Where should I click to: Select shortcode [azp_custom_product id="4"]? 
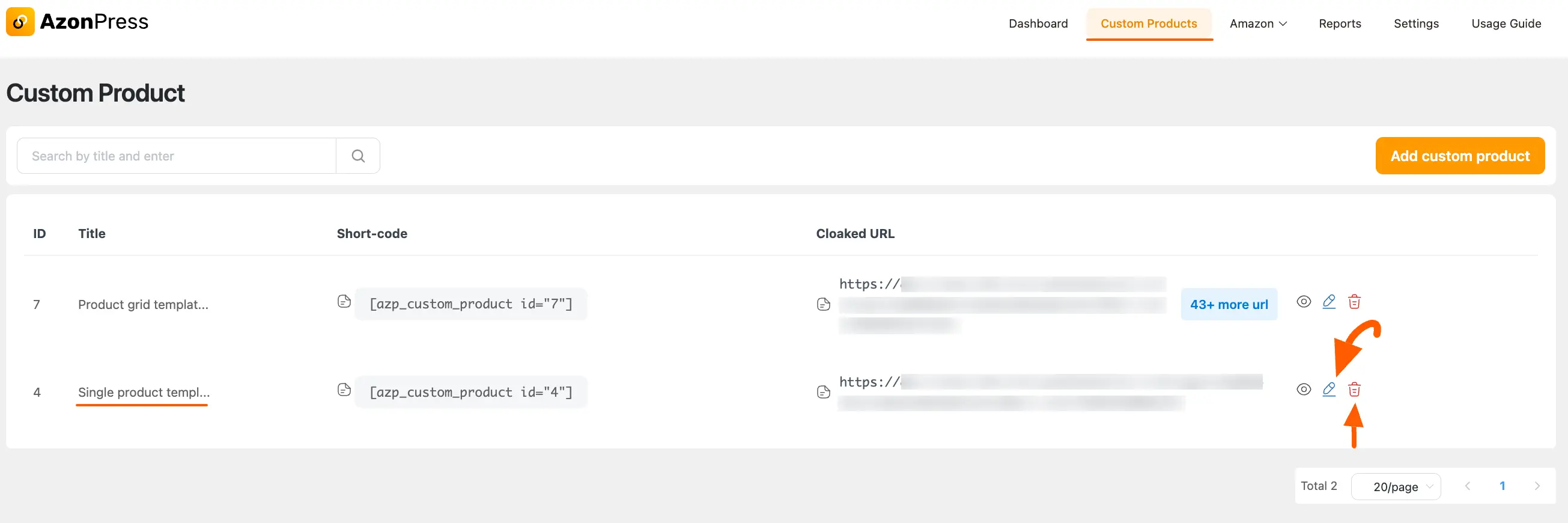470,392
